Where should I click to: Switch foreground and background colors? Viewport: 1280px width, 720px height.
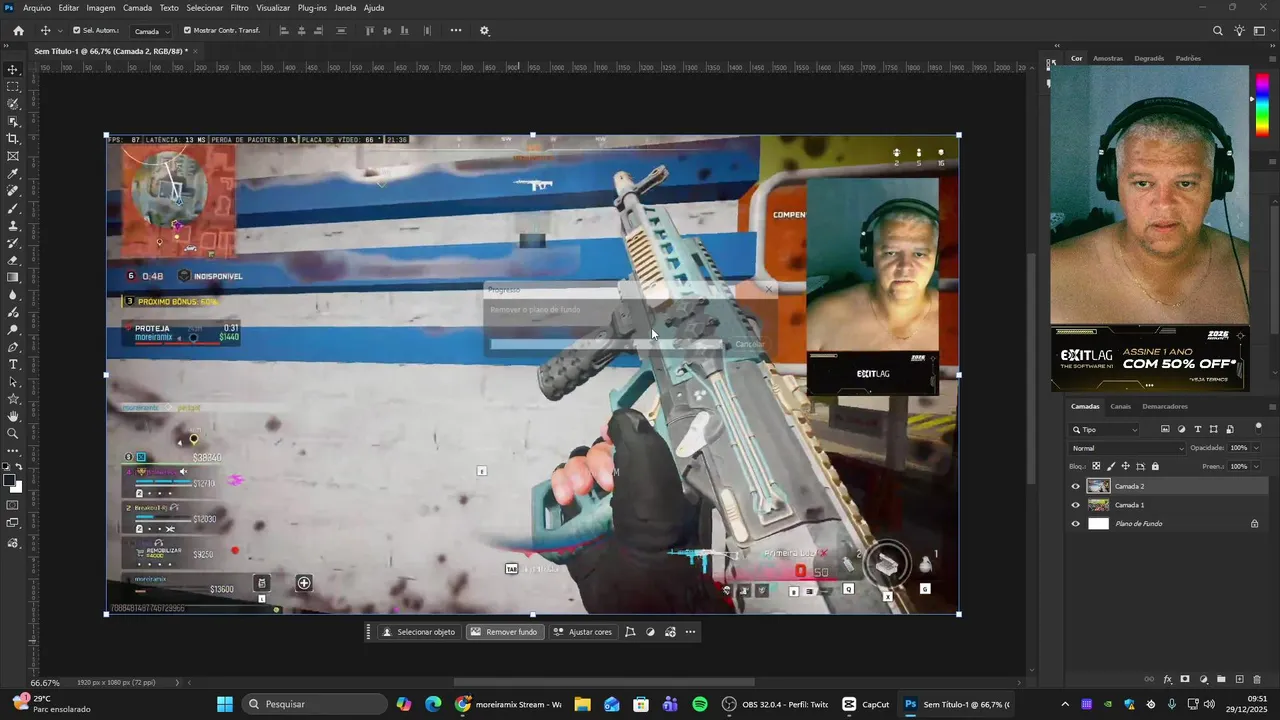point(20,467)
